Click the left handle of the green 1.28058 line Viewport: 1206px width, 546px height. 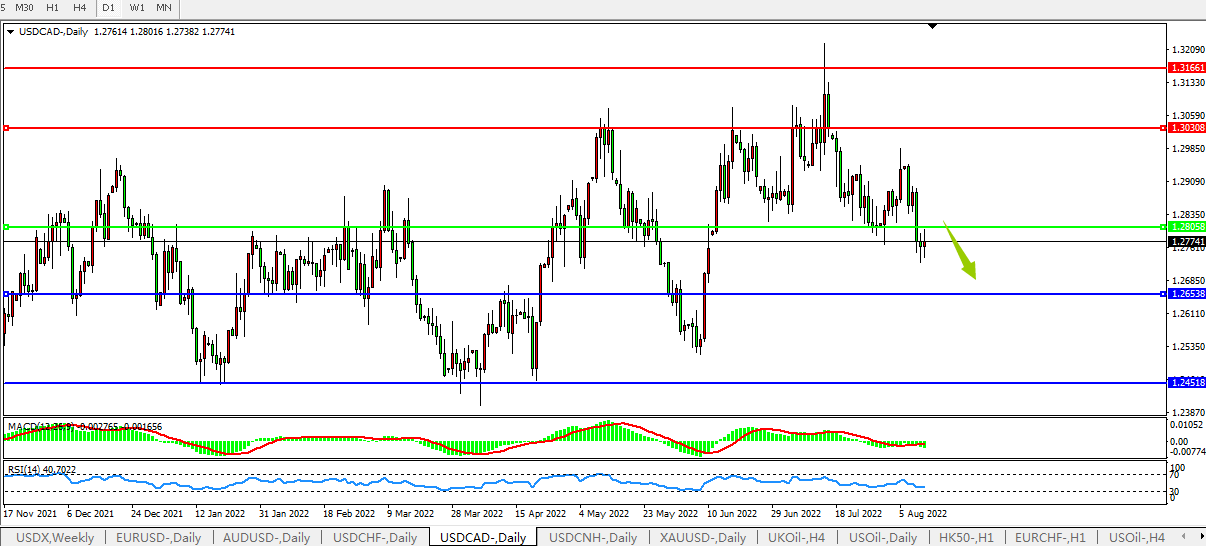(x=6, y=227)
